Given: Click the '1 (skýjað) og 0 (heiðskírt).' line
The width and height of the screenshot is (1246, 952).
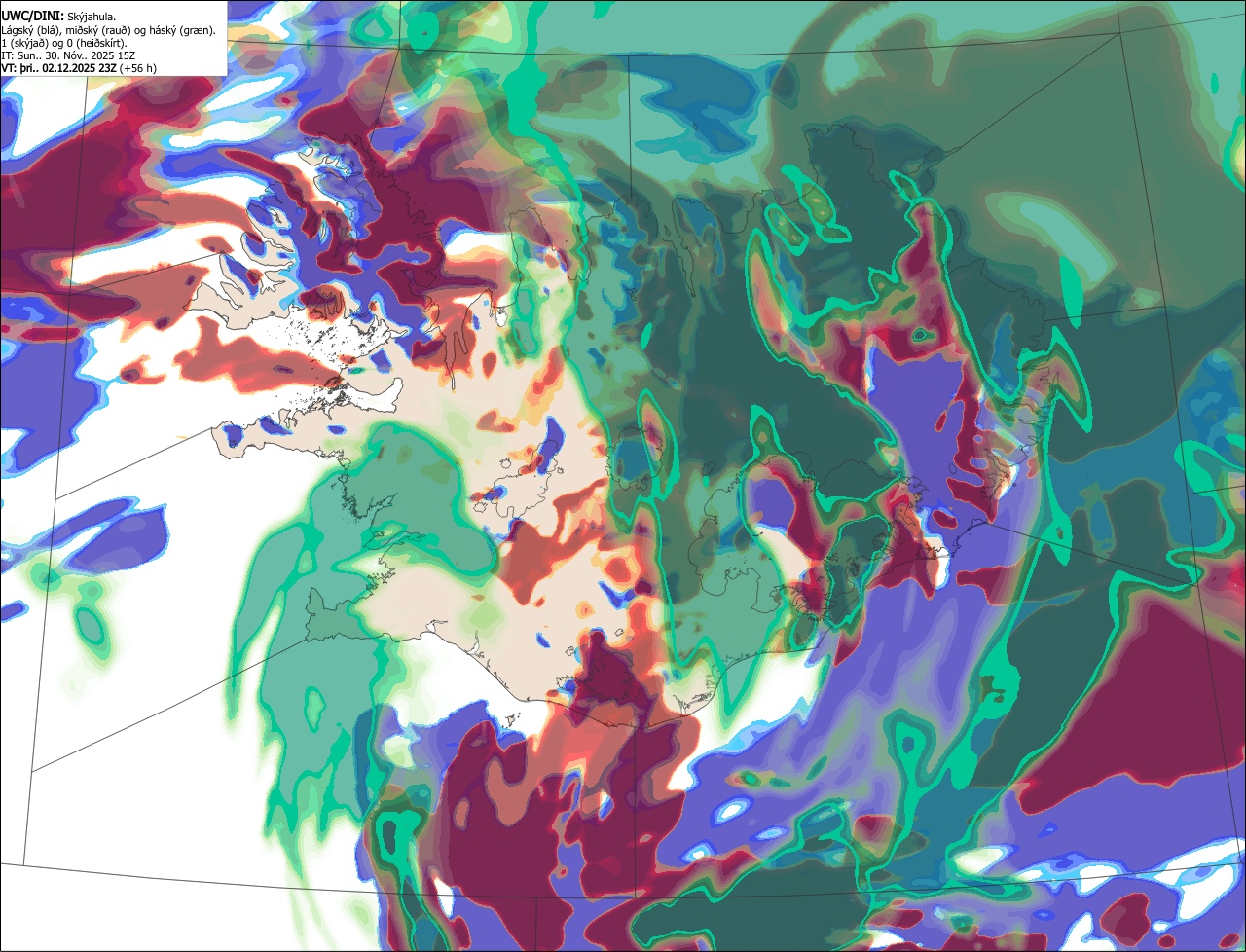Looking at the screenshot, I should coord(64,43).
